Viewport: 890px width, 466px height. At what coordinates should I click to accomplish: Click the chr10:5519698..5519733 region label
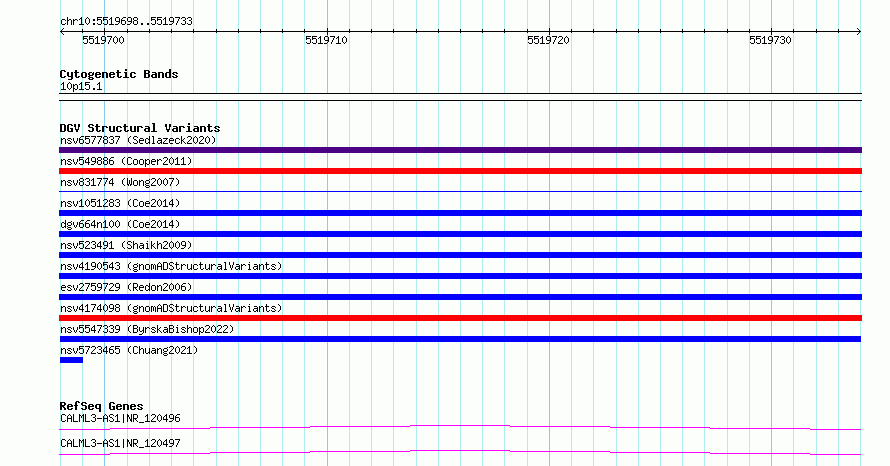pos(126,21)
